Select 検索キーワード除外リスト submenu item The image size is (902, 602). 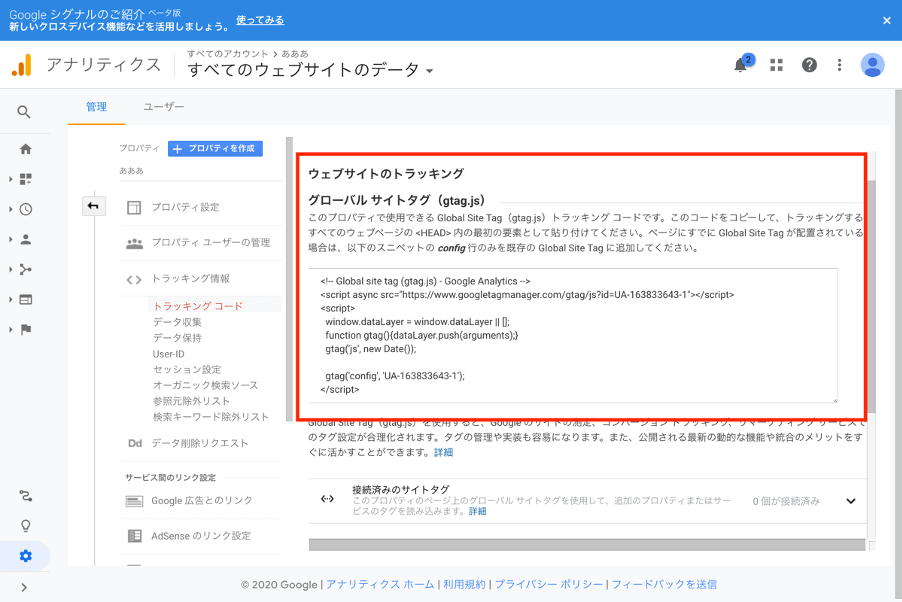[x=211, y=417]
